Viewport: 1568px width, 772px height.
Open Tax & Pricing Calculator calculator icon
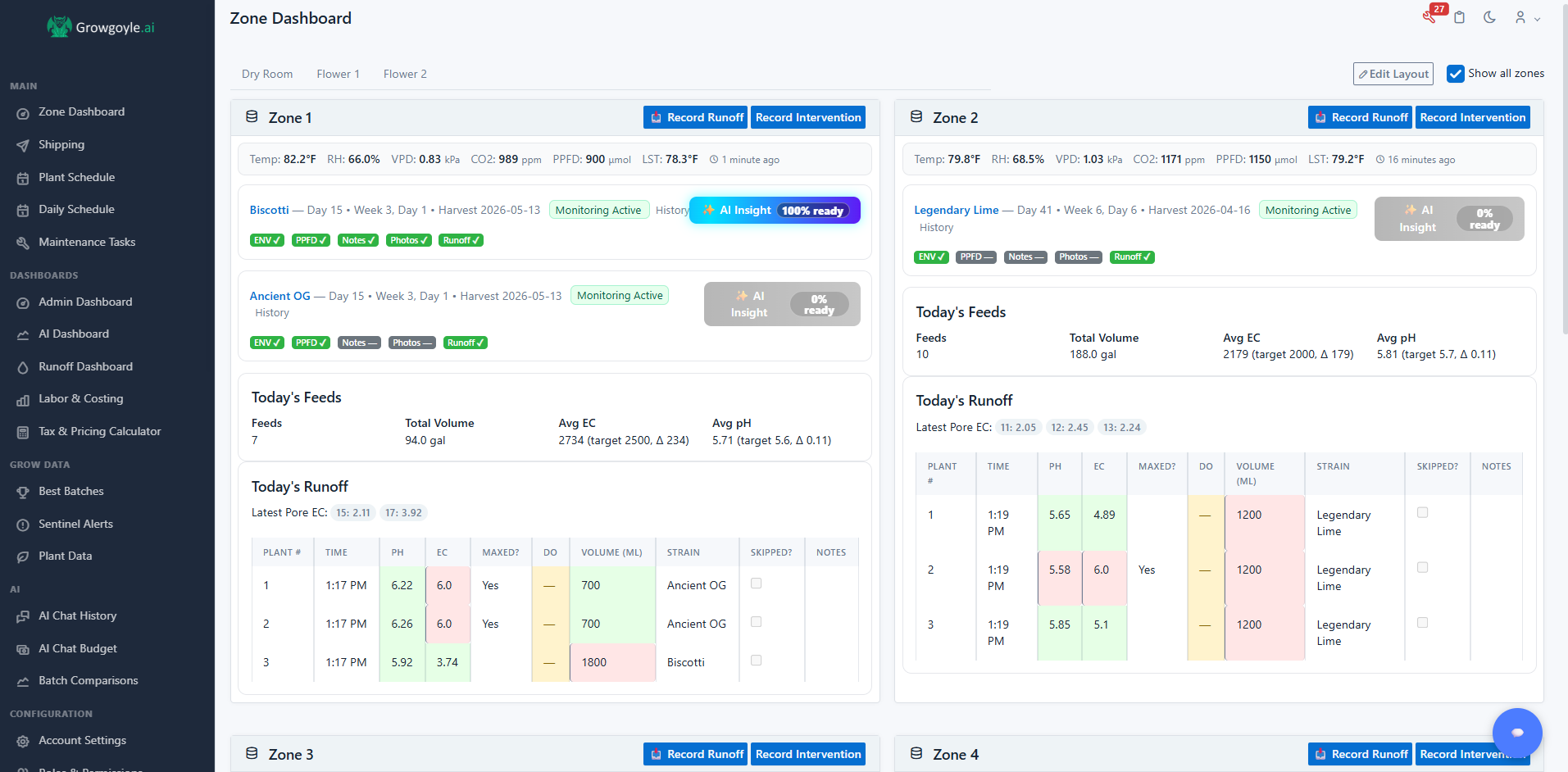click(x=24, y=431)
